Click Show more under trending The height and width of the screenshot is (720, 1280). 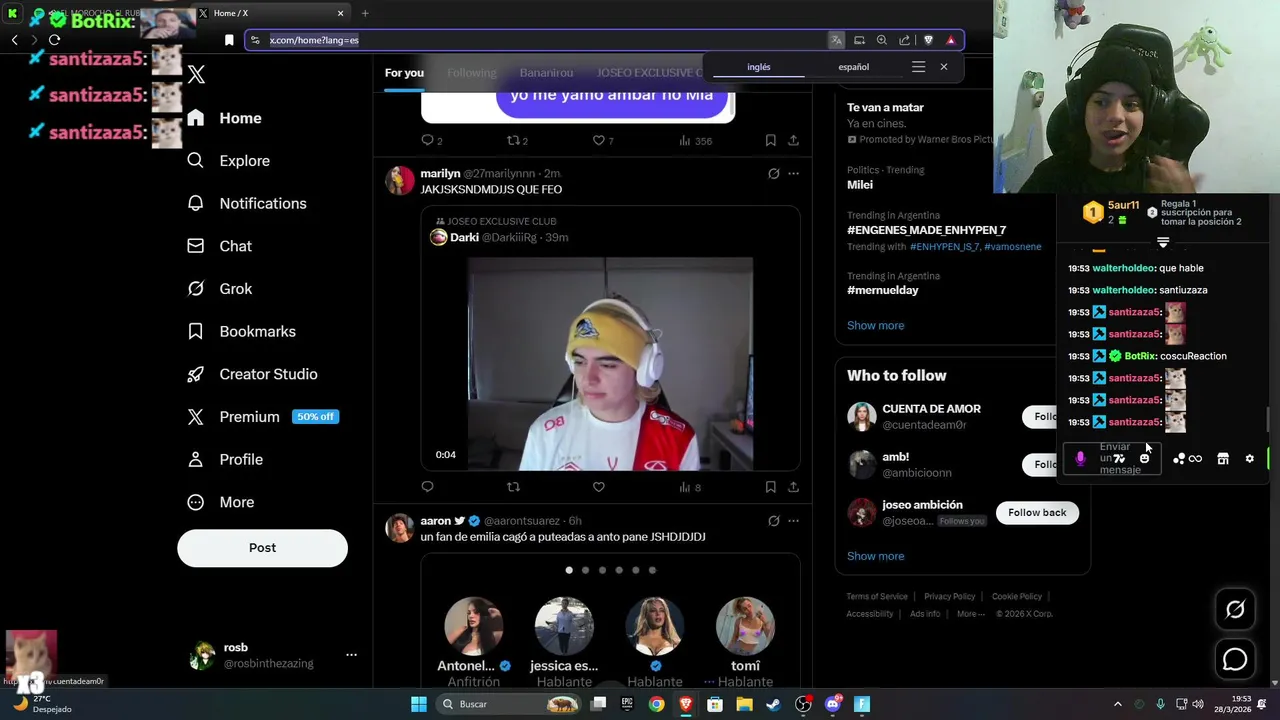coord(875,325)
